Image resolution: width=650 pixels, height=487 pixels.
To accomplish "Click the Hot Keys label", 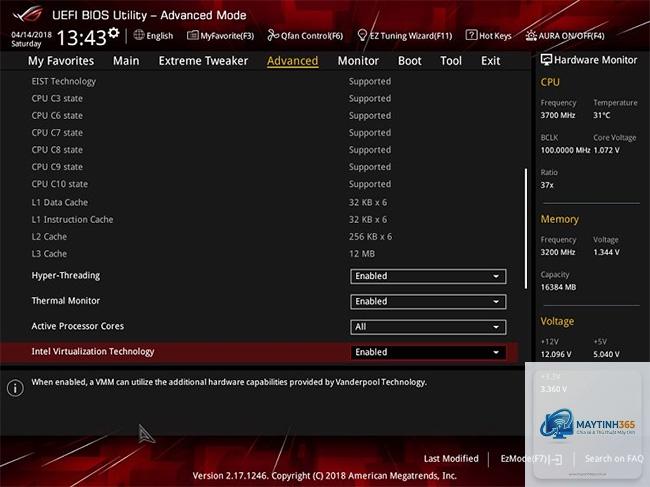I will pyautogui.click(x=495, y=36).
